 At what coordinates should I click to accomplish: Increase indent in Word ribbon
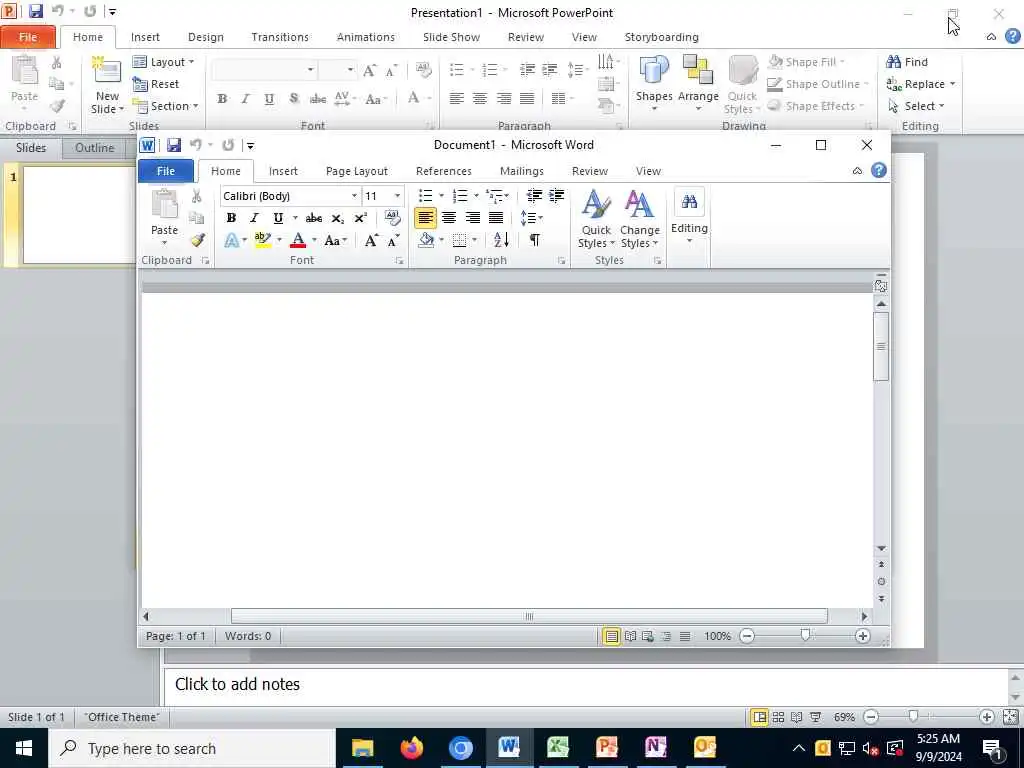(x=556, y=195)
